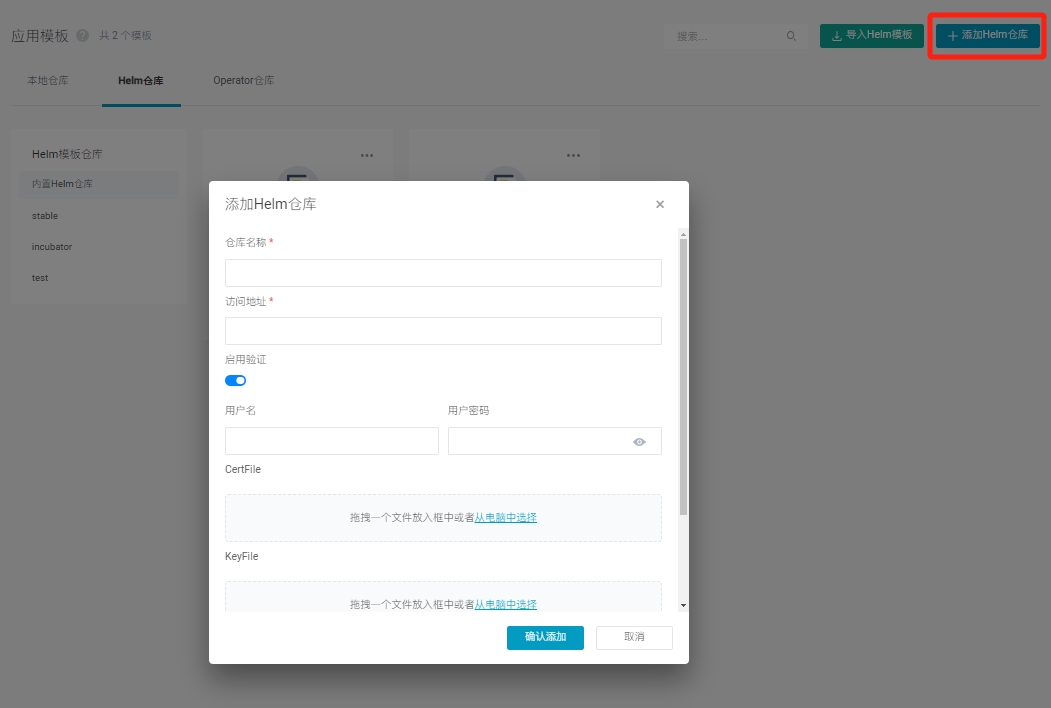Screen dimensions: 1051x708
Task: Disable the 启用验证 switch
Action: pyautogui.click(x=236, y=380)
